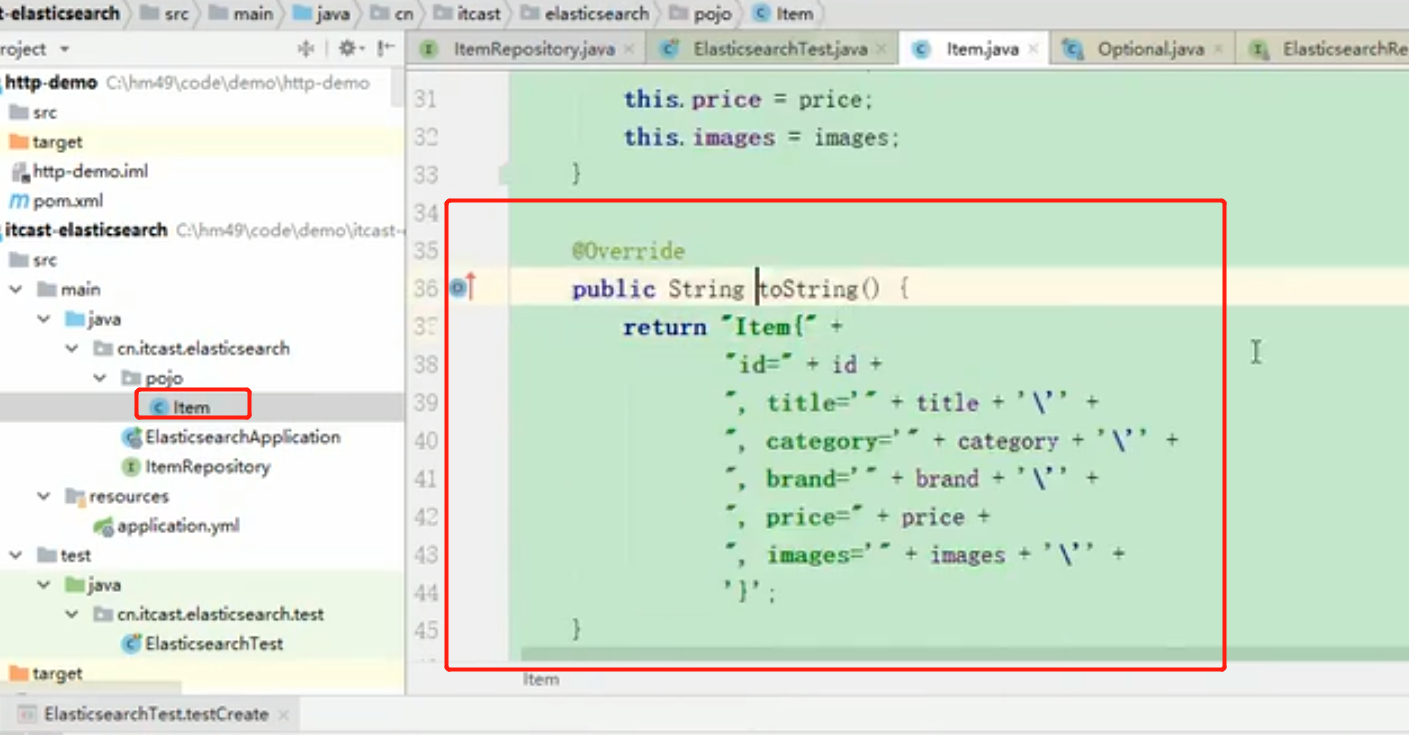
Task: Click line number 40 in the gutter
Action: [426, 441]
